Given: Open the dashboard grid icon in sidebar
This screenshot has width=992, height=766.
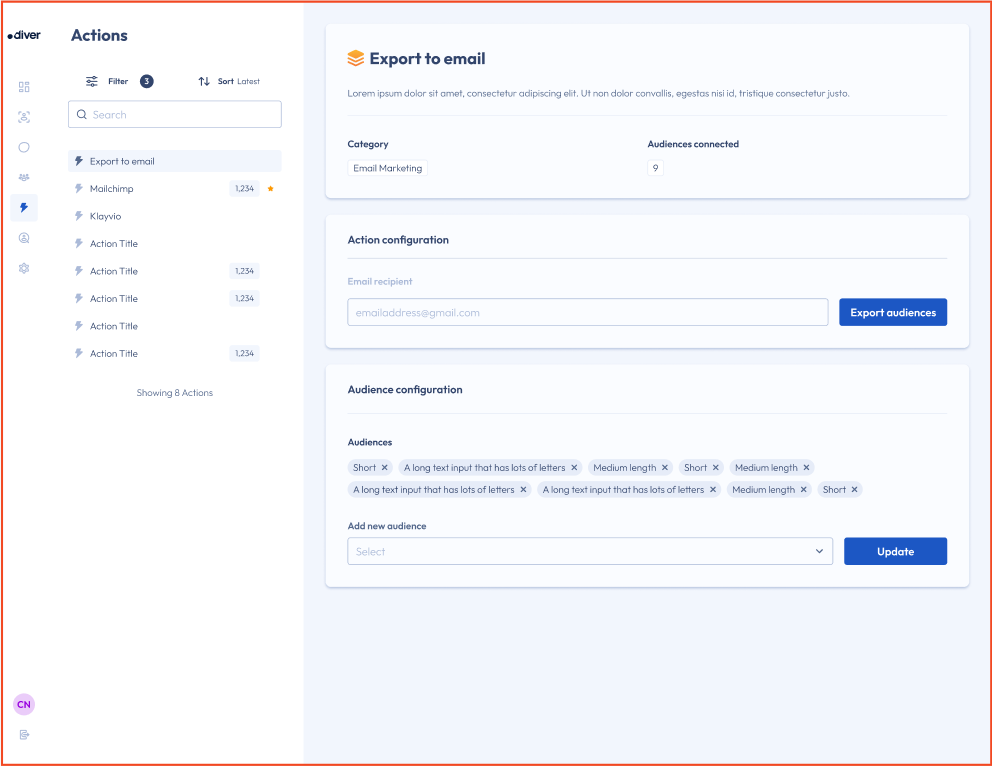Looking at the screenshot, I should pos(24,87).
